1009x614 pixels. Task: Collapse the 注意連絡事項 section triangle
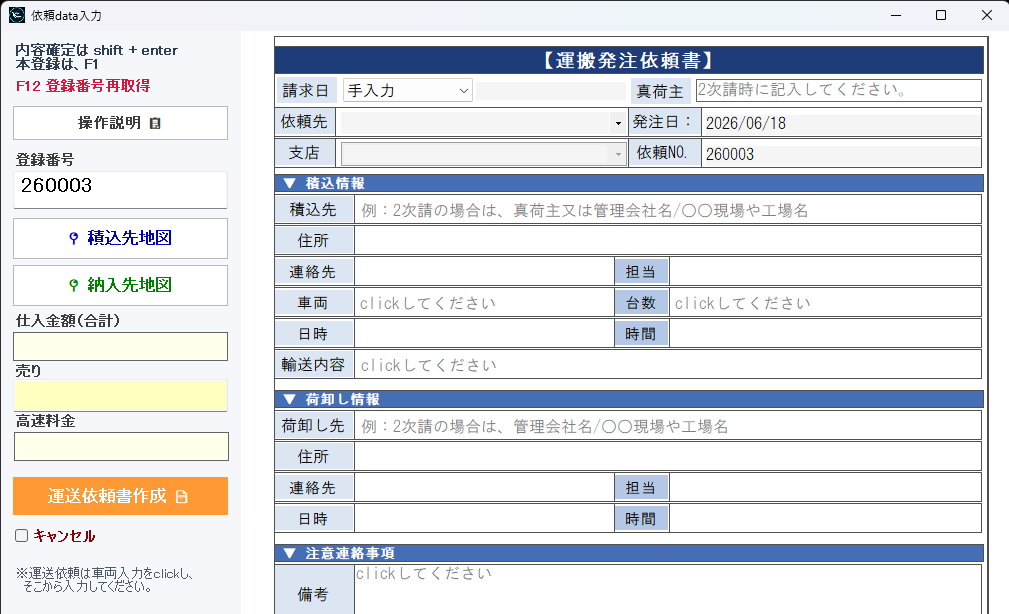click(x=290, y=553)
